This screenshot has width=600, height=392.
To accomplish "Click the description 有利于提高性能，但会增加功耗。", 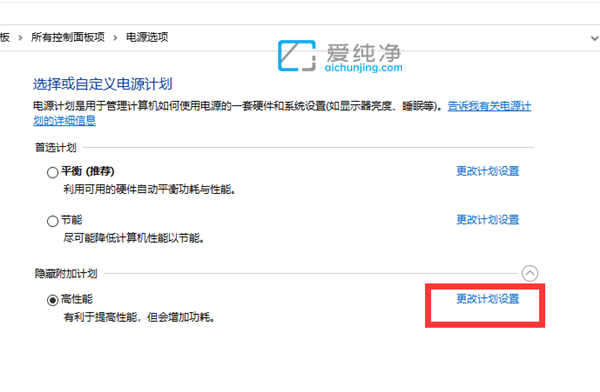I will tap(139, 317).
